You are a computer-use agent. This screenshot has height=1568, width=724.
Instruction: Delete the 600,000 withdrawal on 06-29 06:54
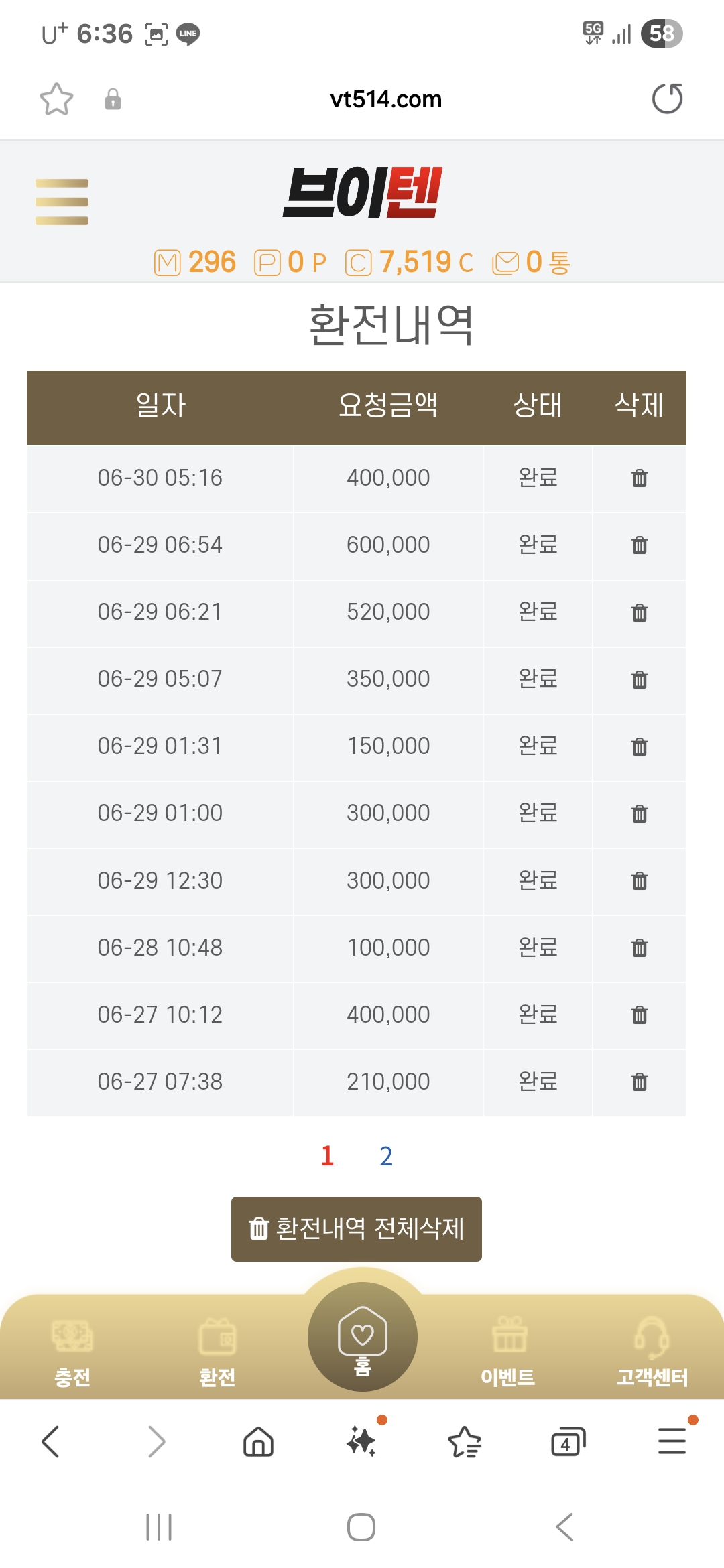coord(640,545)
